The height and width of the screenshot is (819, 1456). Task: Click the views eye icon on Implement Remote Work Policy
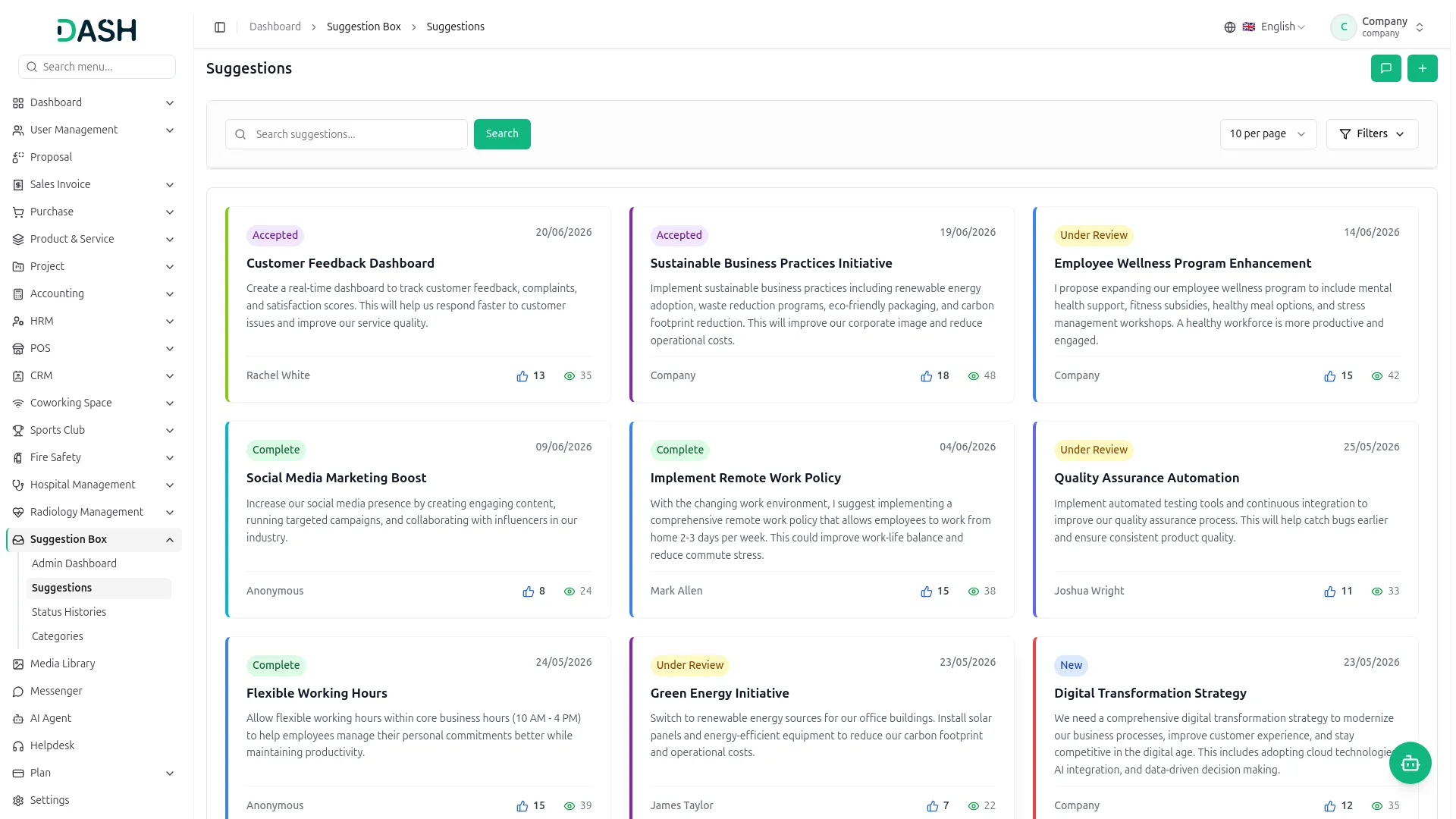coord(974,591)
